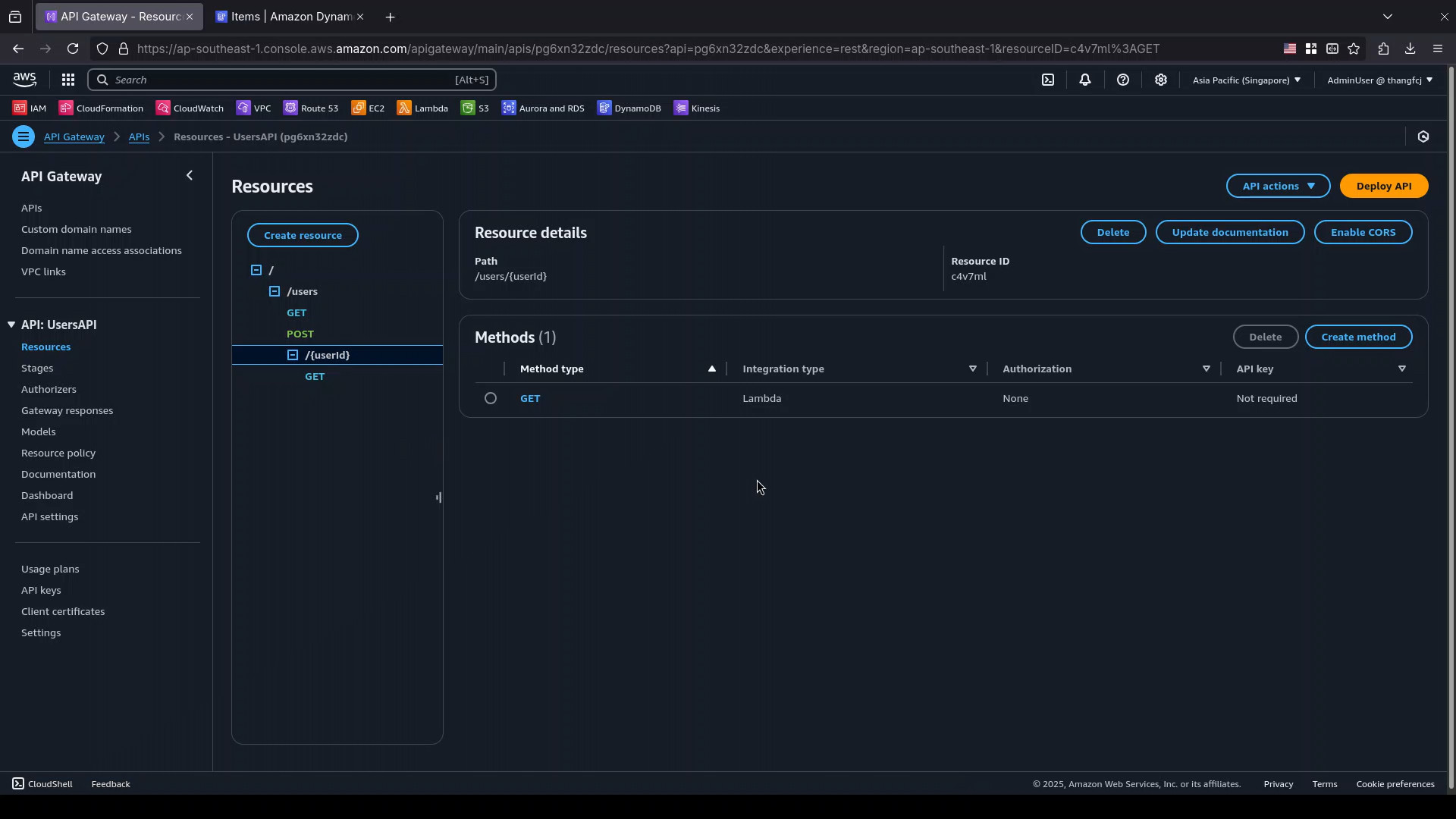The height and width of the screenshot is (819, 1456).
Task: Open the API Gateway breadcrumb link
Action: 74,136
